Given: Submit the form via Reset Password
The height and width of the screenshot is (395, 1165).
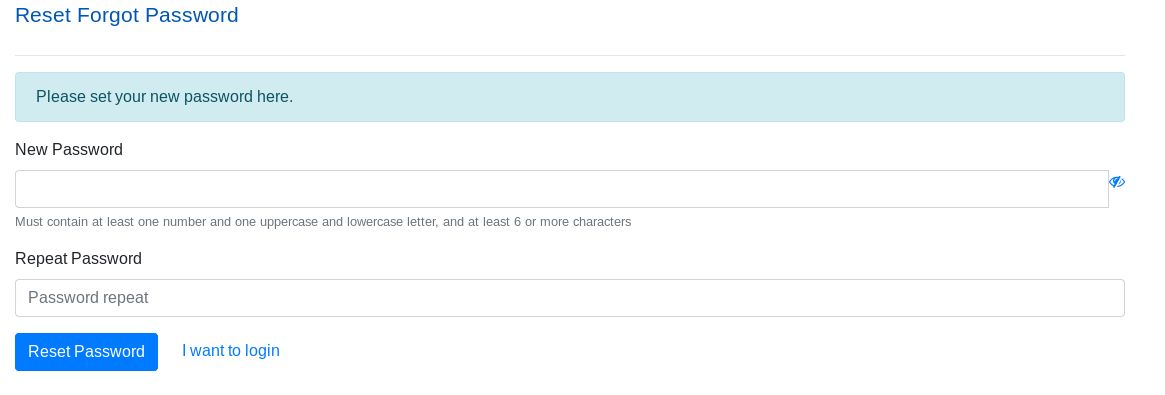Looking at the screenshot, I should (x=86, y=351).
